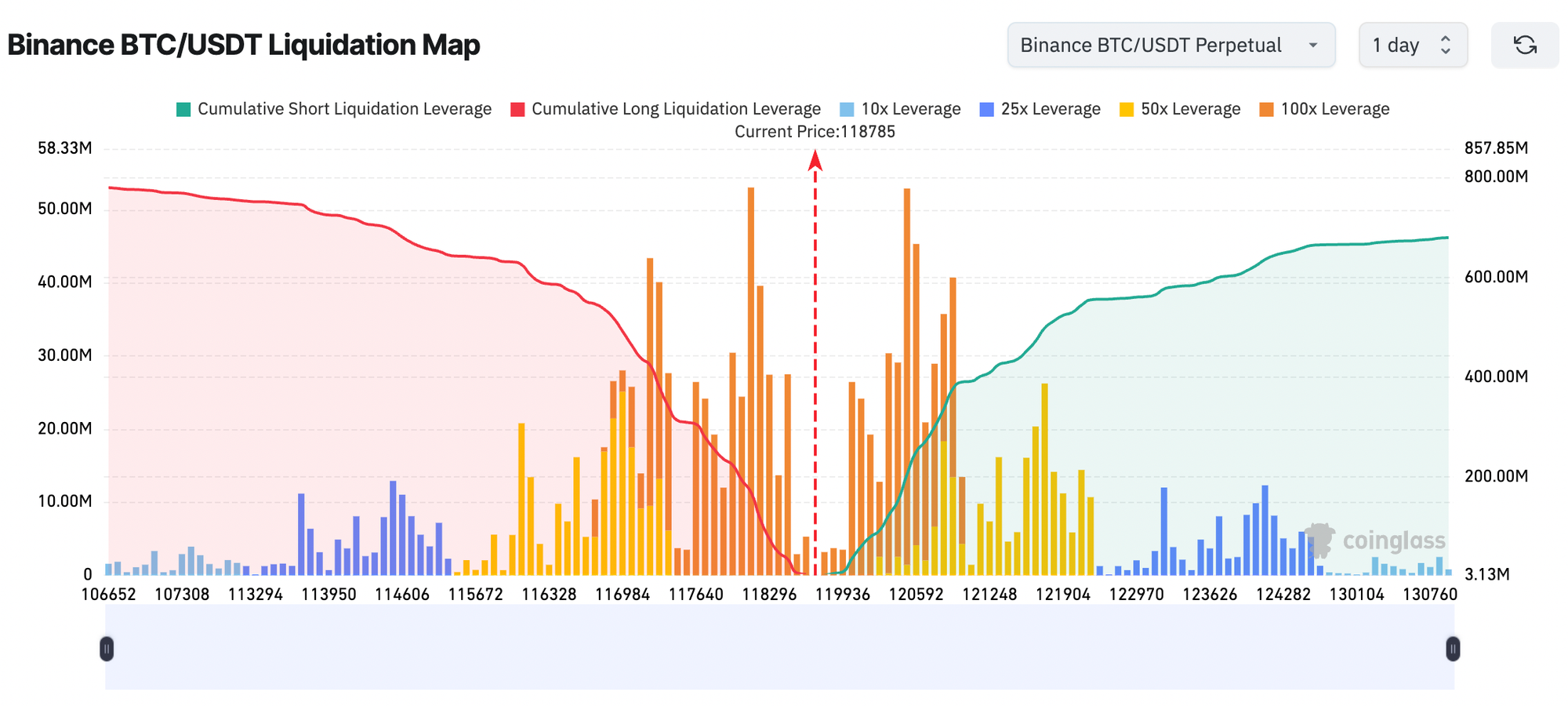Click the up/down stepper arrows beside 1 day
Image resolution: width=1568 pixels, height=706 pixels.
1445,45
